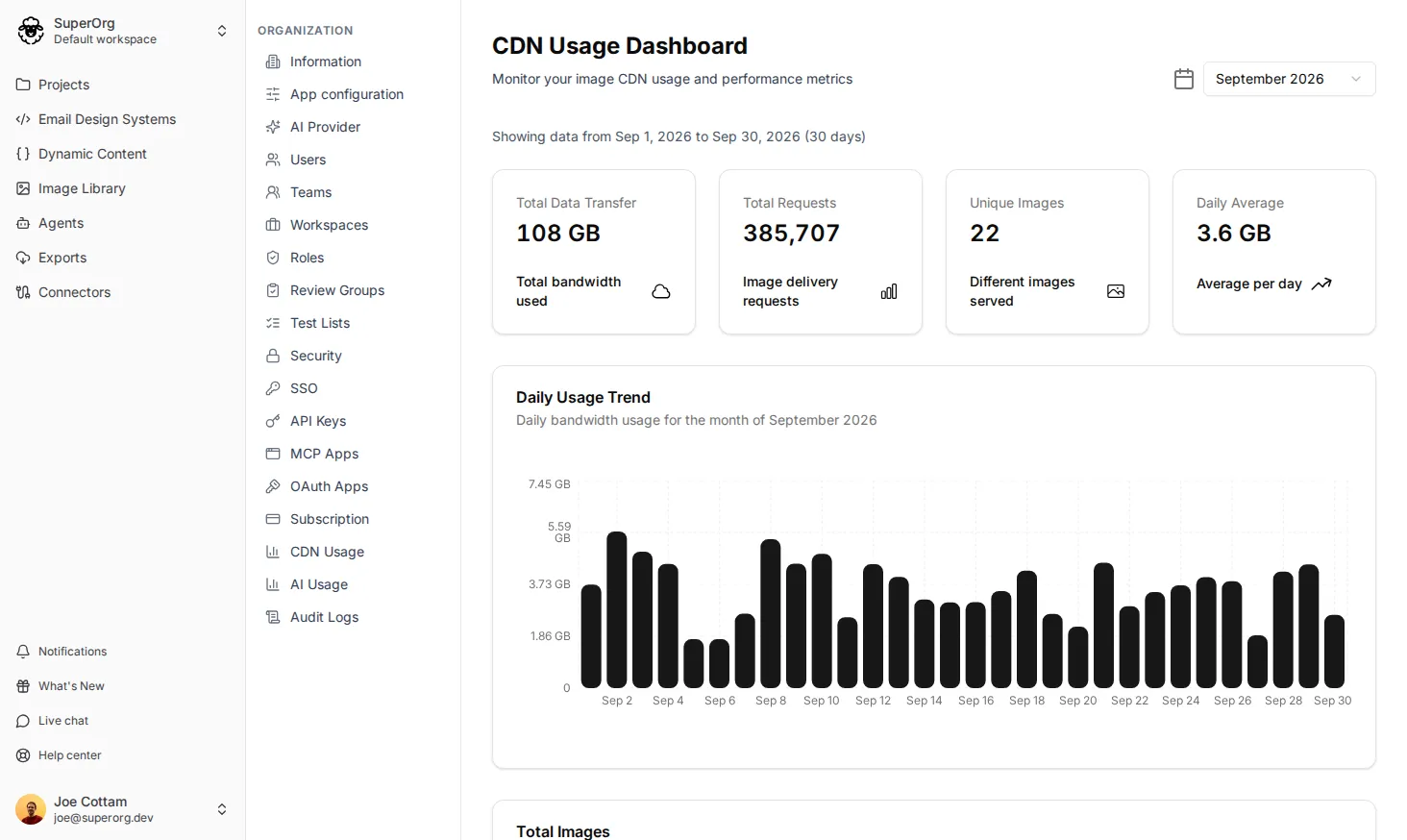Click the "7.45 GB" axis label
1407x840 pixels.
click(549, 484)
